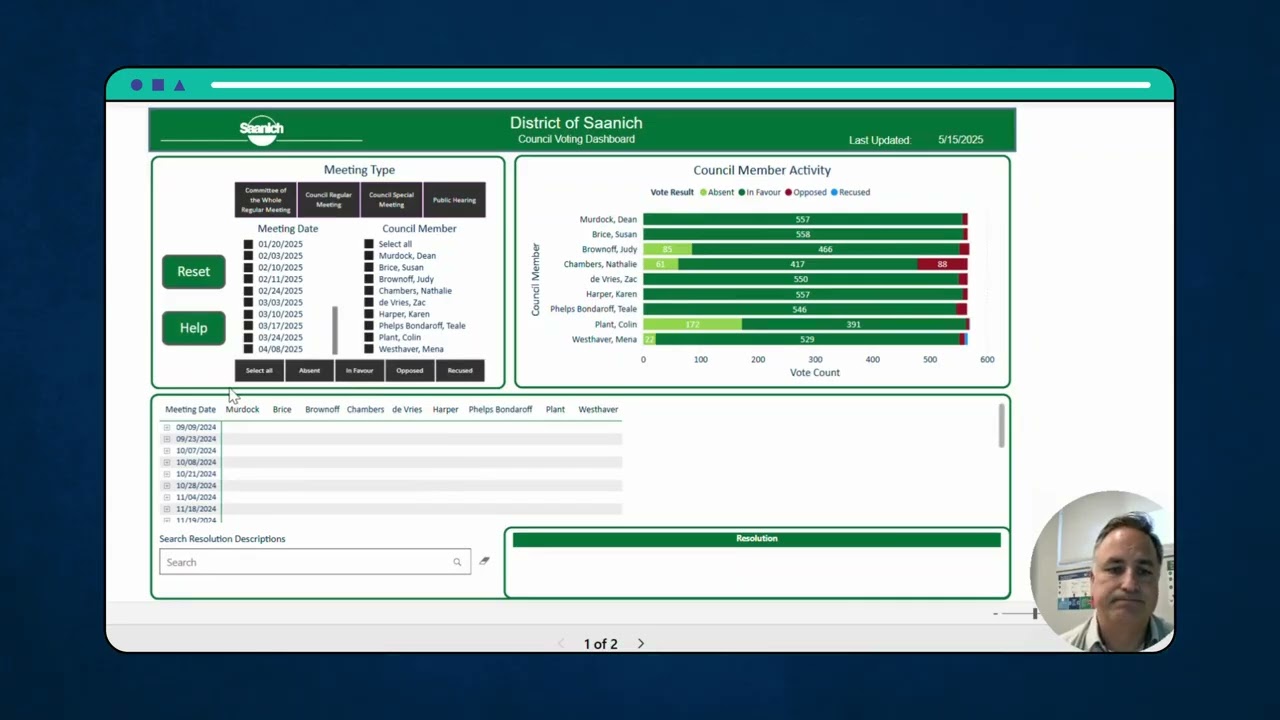Select Council Special Meeting type

click(x=391, y=200)
